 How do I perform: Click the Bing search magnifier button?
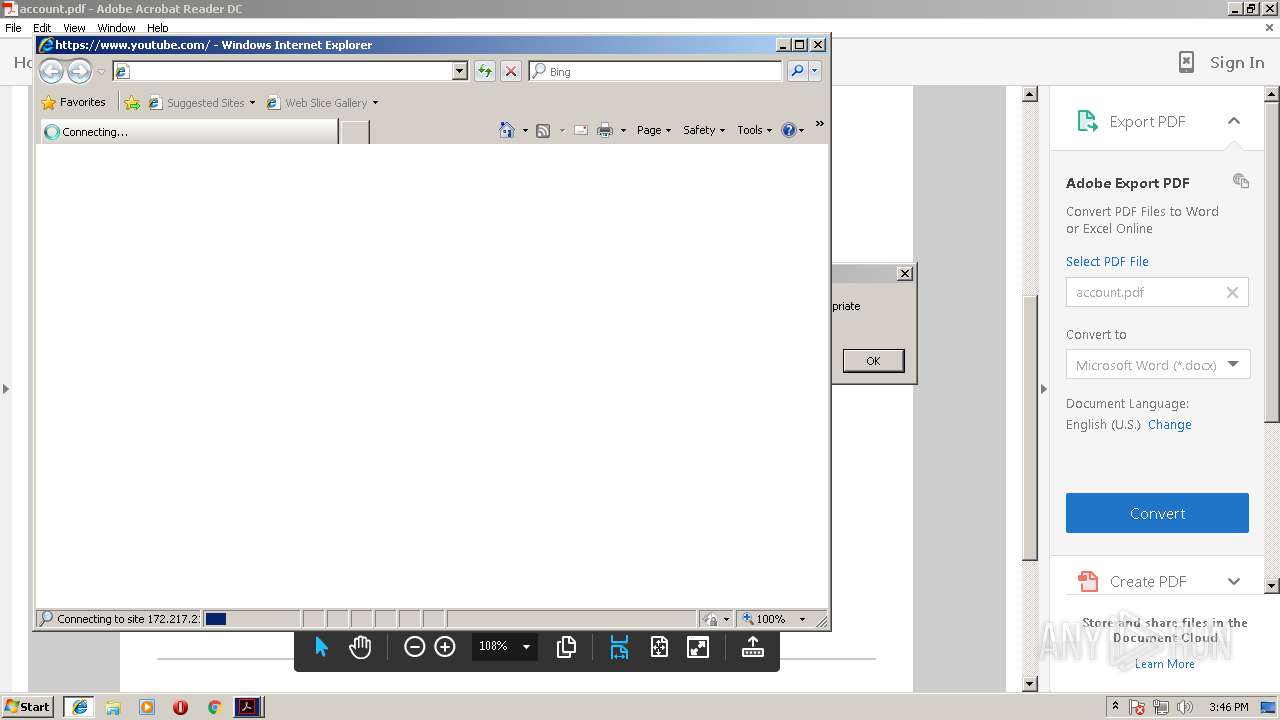[x=797, y=71]
